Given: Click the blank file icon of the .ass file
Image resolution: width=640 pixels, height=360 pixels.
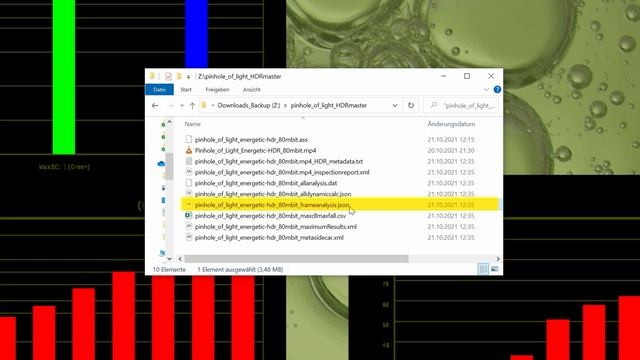Looking at the screenshot, I should point(189,139).
